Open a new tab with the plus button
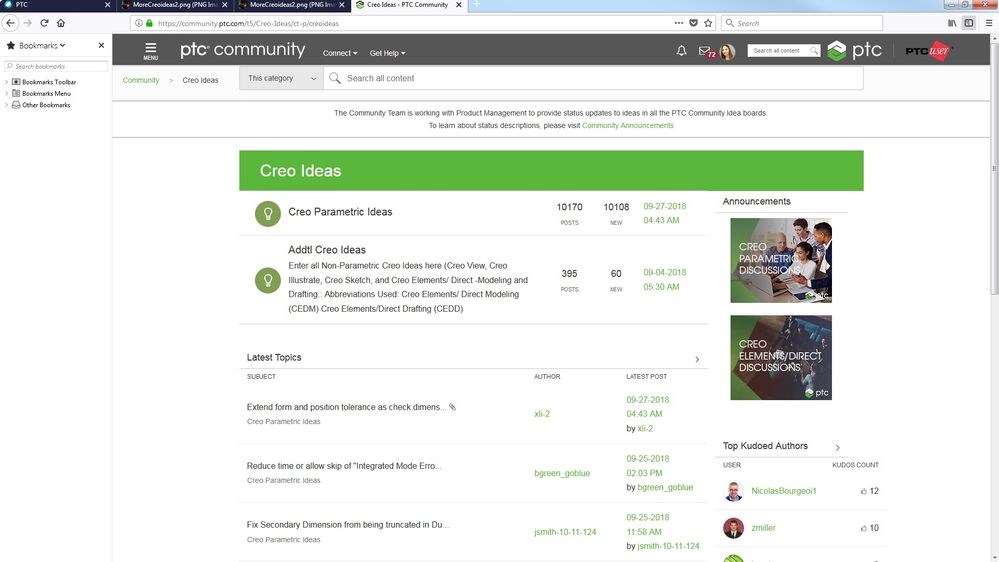This screenshot has width=999, height=562. (x=476, y=4)
